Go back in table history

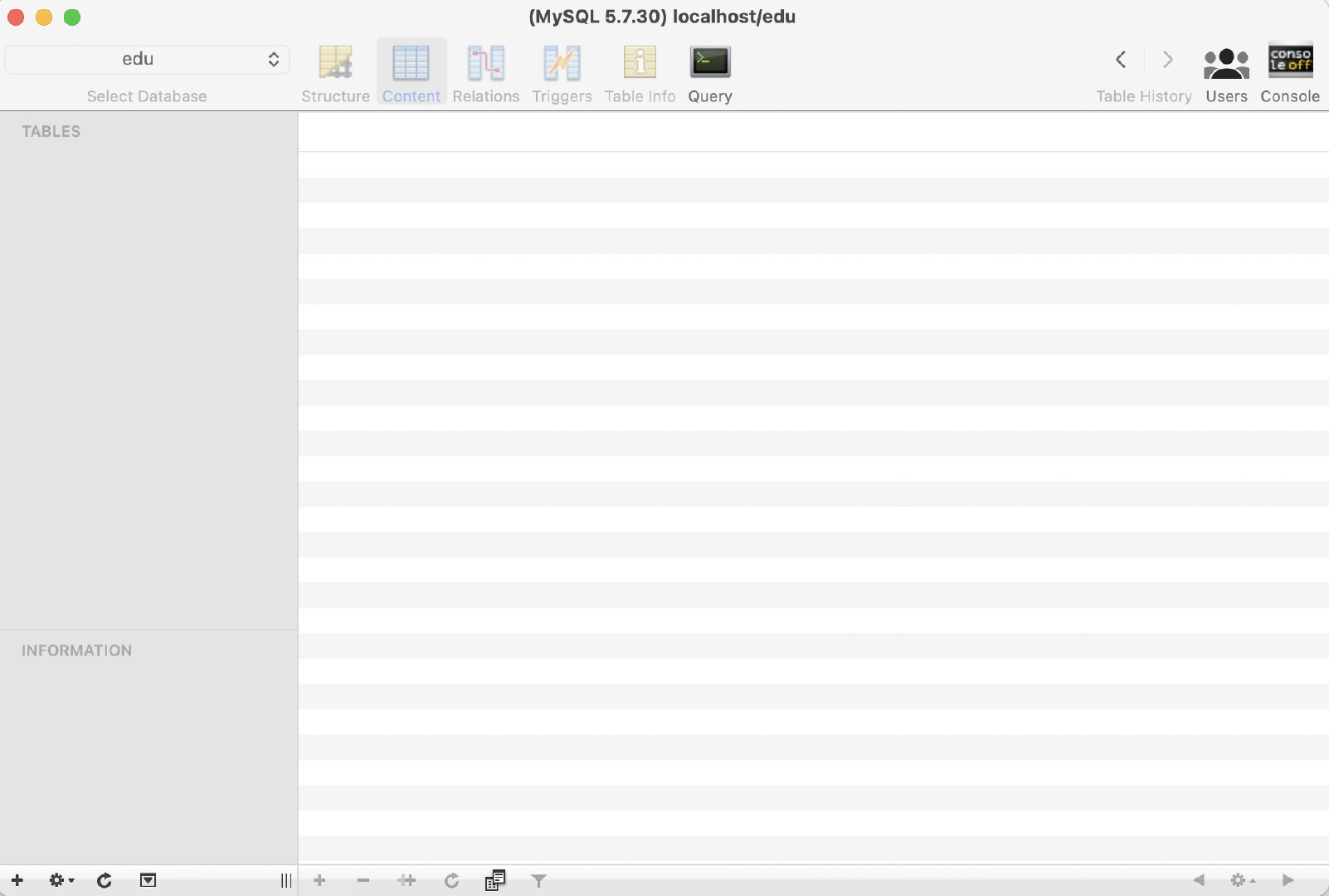[x=1121, y=59]
